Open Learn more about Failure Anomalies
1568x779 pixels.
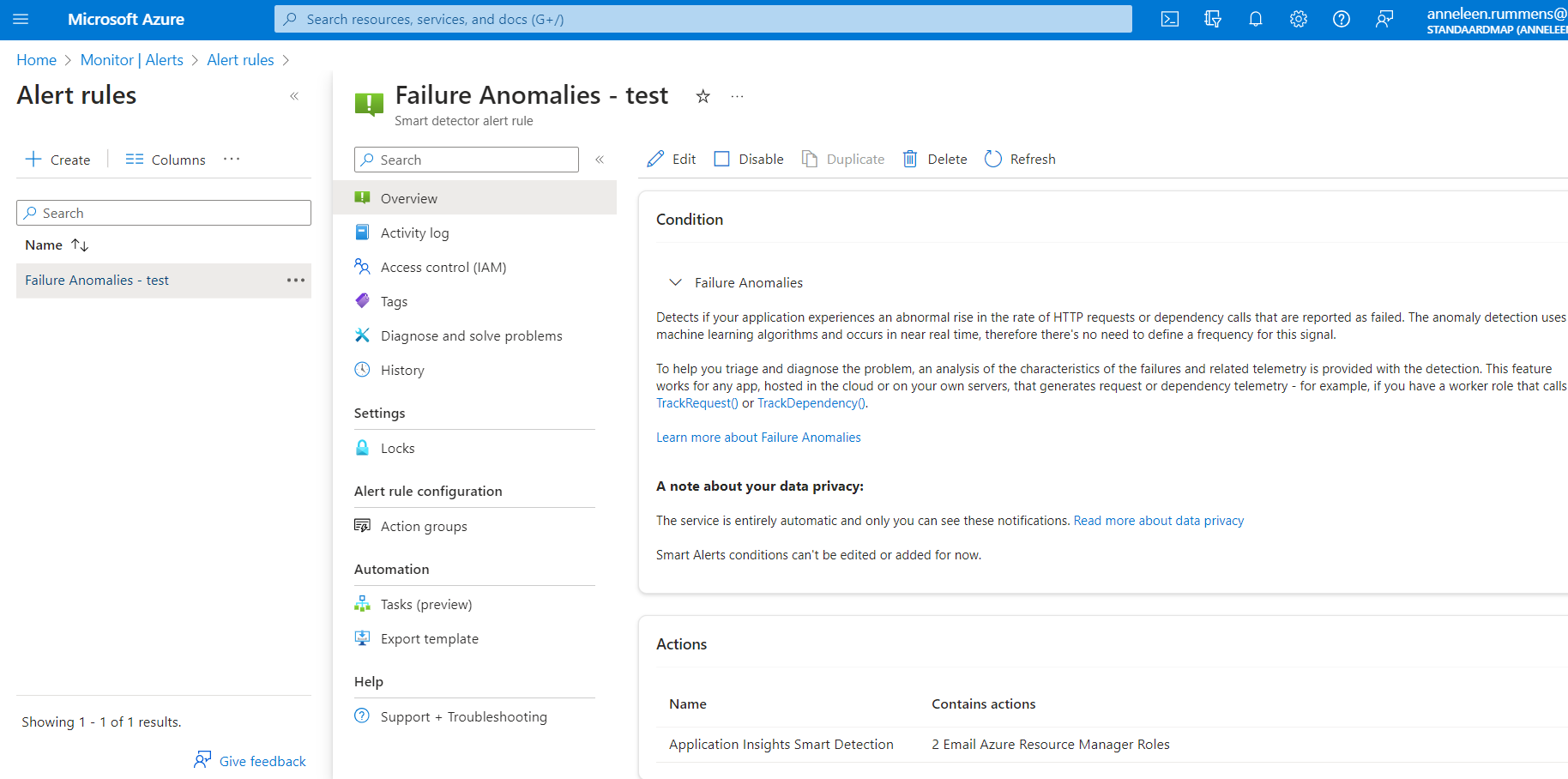click(x=758, y=438)
